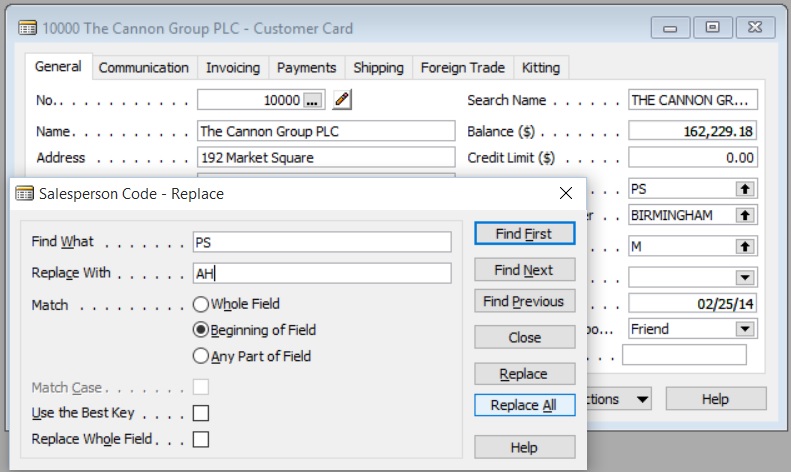
Task: Choose Any Part of Field radio button
Action: point(201,356)
